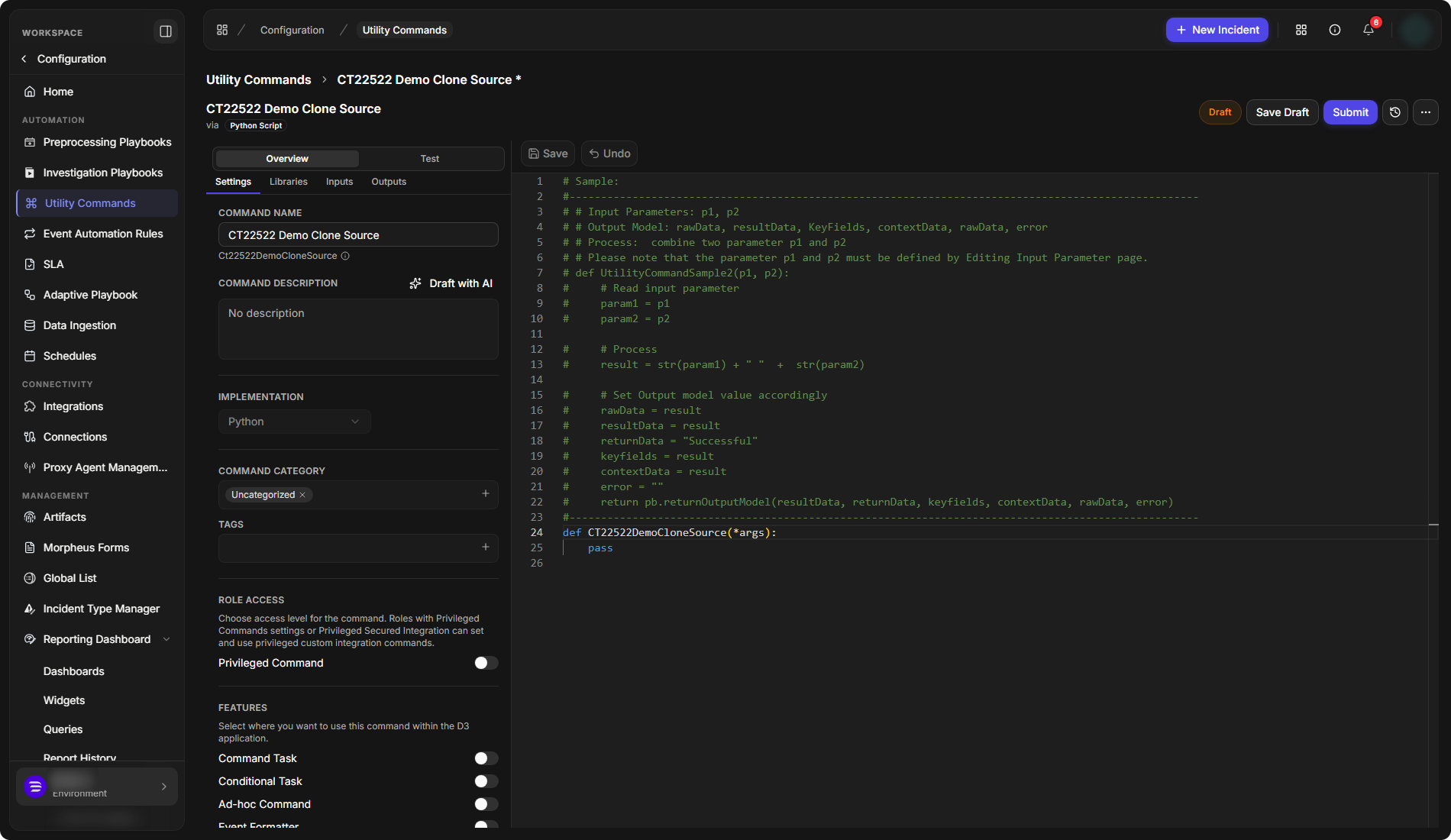Switch to the Overview tab

point(287,159)
